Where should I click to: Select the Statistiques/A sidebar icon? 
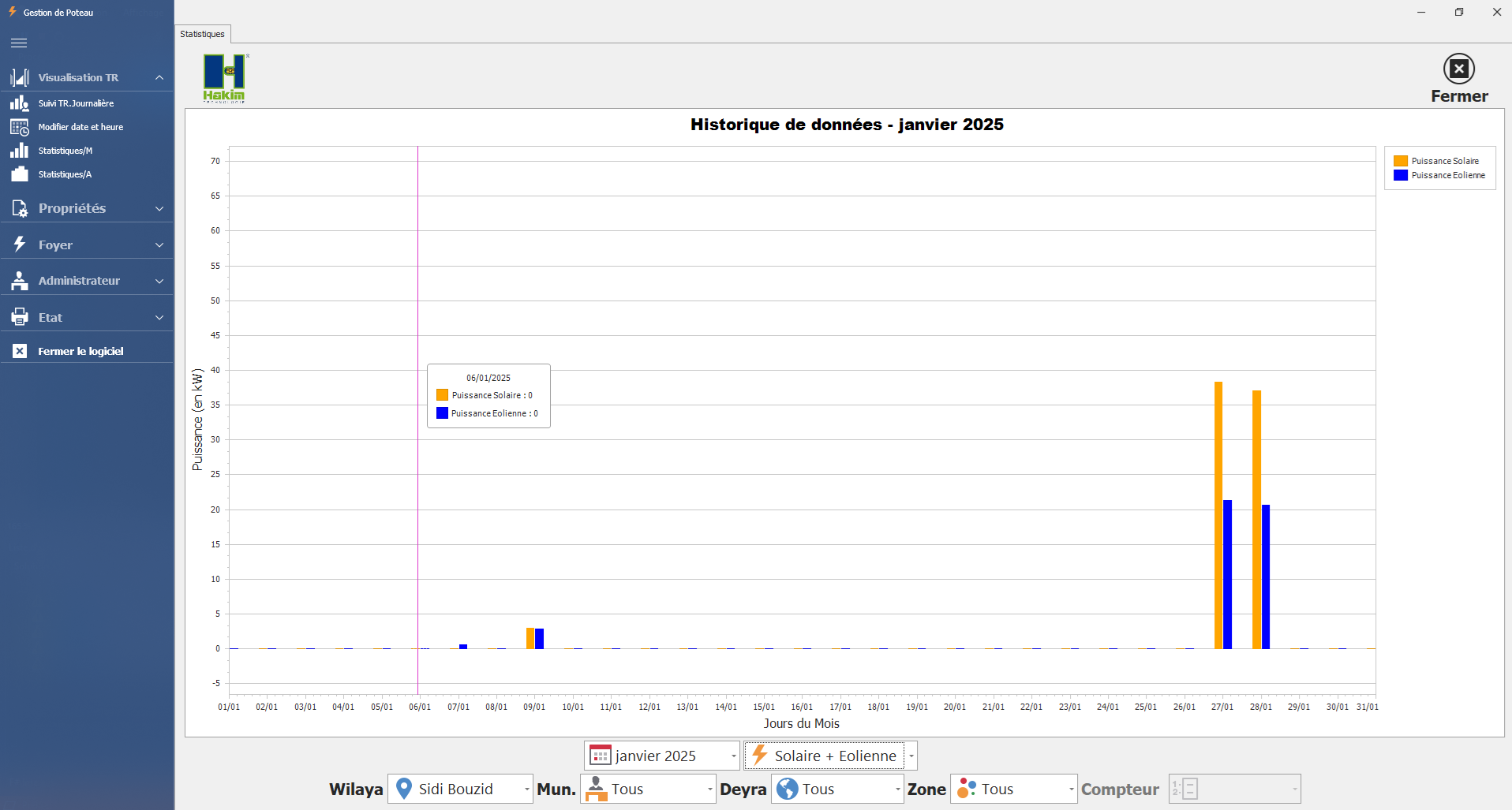pyautogui.click(x=20, y=174)
